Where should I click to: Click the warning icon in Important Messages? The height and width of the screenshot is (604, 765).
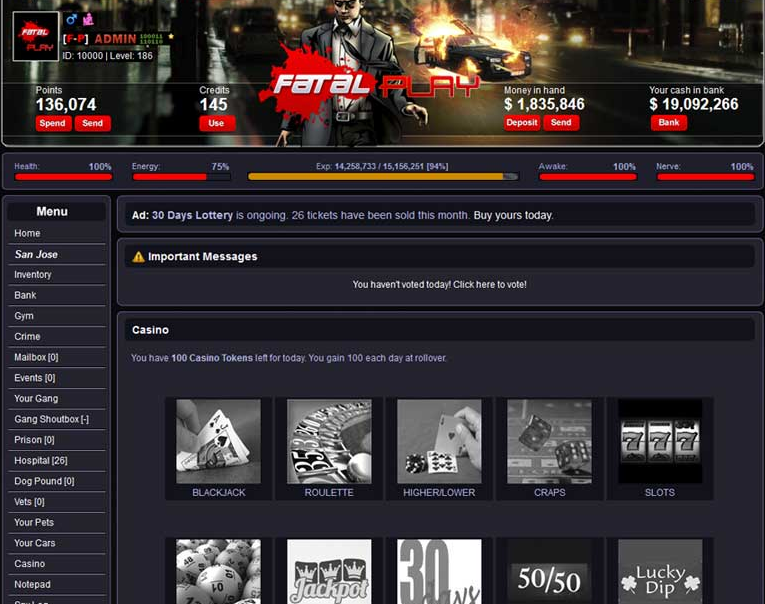(x=139, y=257)
